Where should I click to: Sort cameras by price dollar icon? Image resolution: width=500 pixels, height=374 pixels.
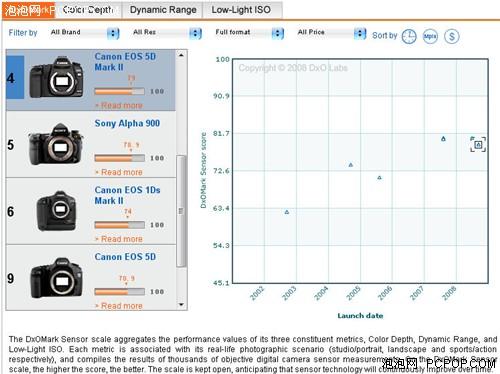pyautogui.click(x=452, y=36)
